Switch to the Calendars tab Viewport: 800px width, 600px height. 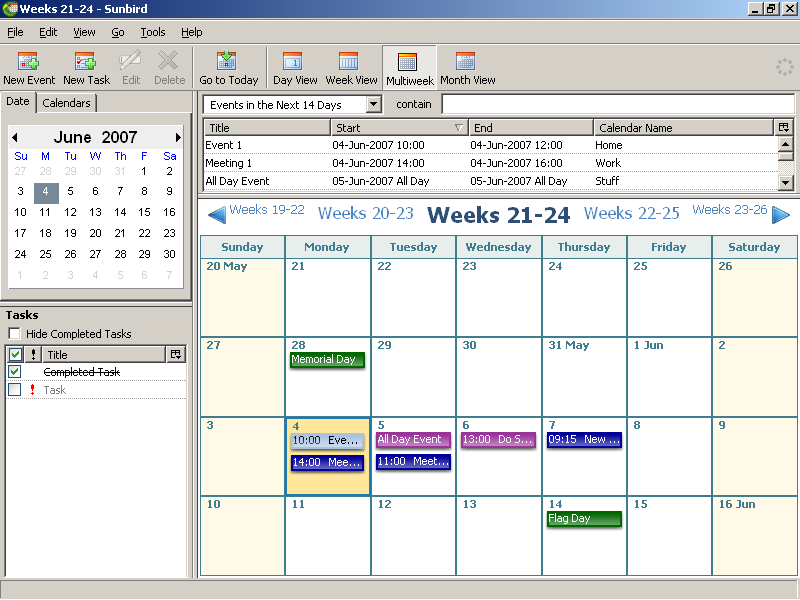66,103
